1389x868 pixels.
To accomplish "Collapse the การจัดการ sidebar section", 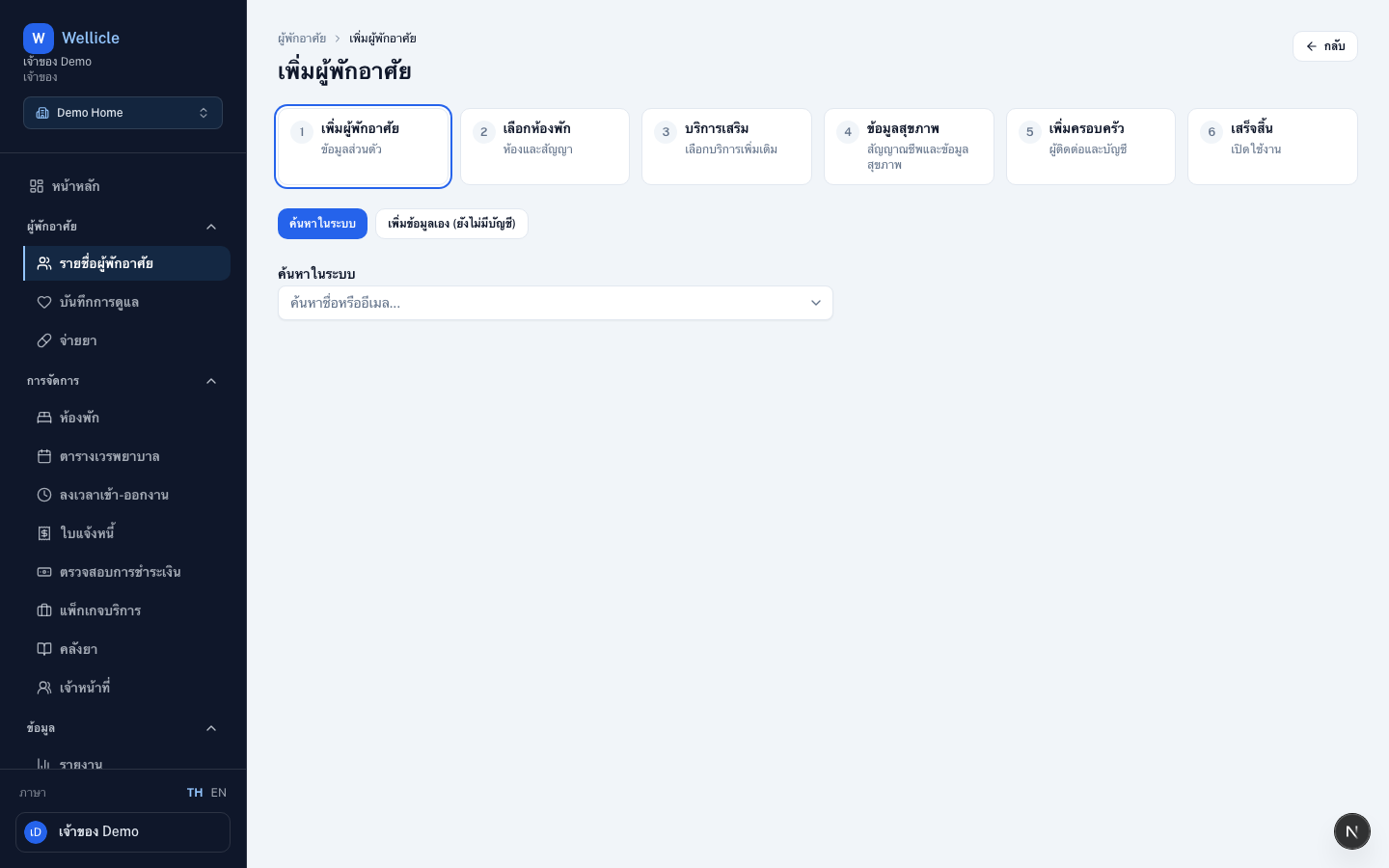I will click(123, 381).
